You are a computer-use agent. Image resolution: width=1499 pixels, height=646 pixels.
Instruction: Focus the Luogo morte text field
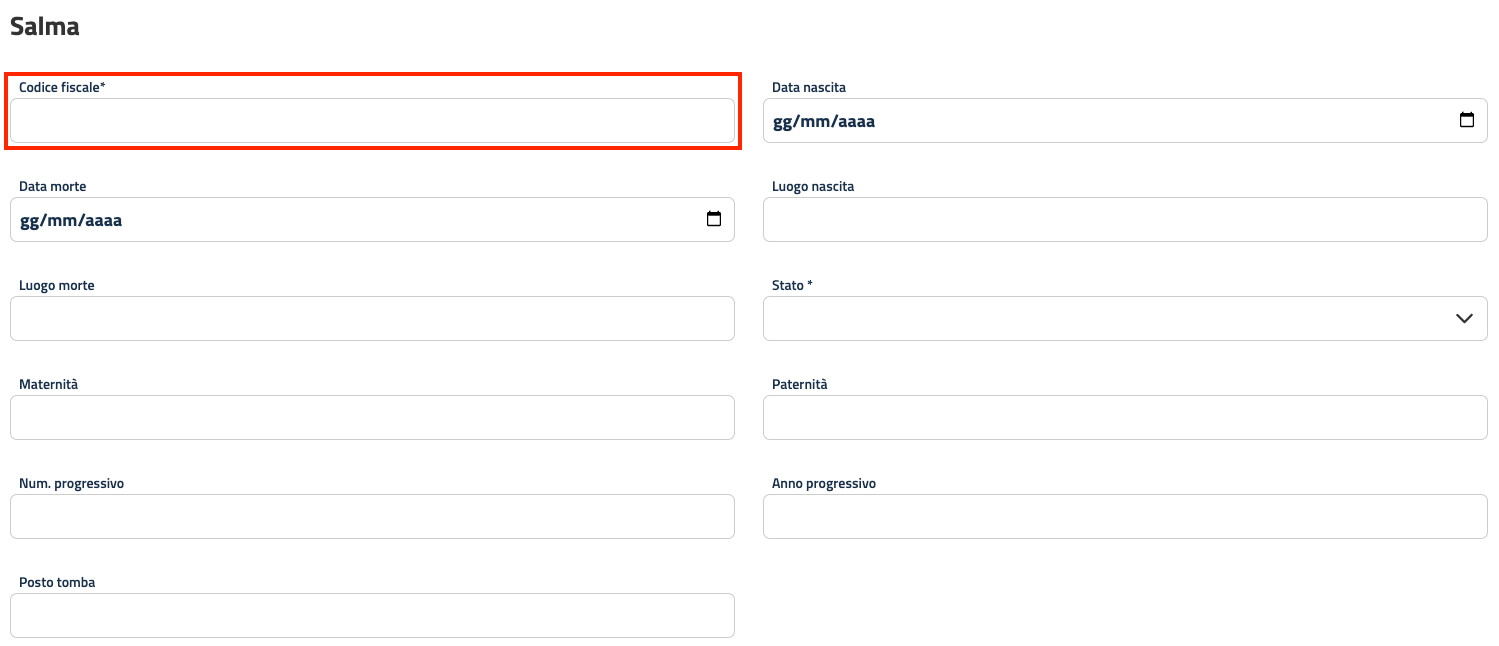coord(372,319)
